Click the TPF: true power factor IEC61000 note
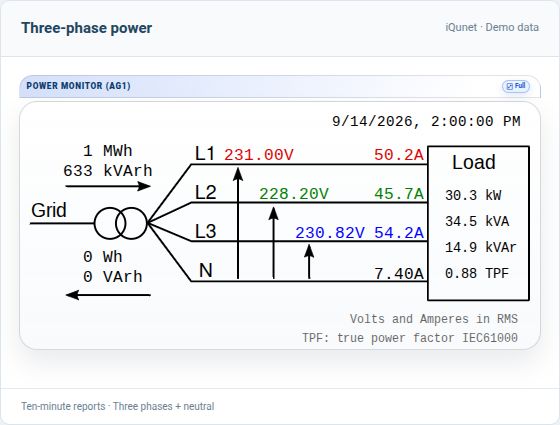Image resolution: width=560 pixels, height=425 pixels. pyautogui.click(x=410, y=338)
